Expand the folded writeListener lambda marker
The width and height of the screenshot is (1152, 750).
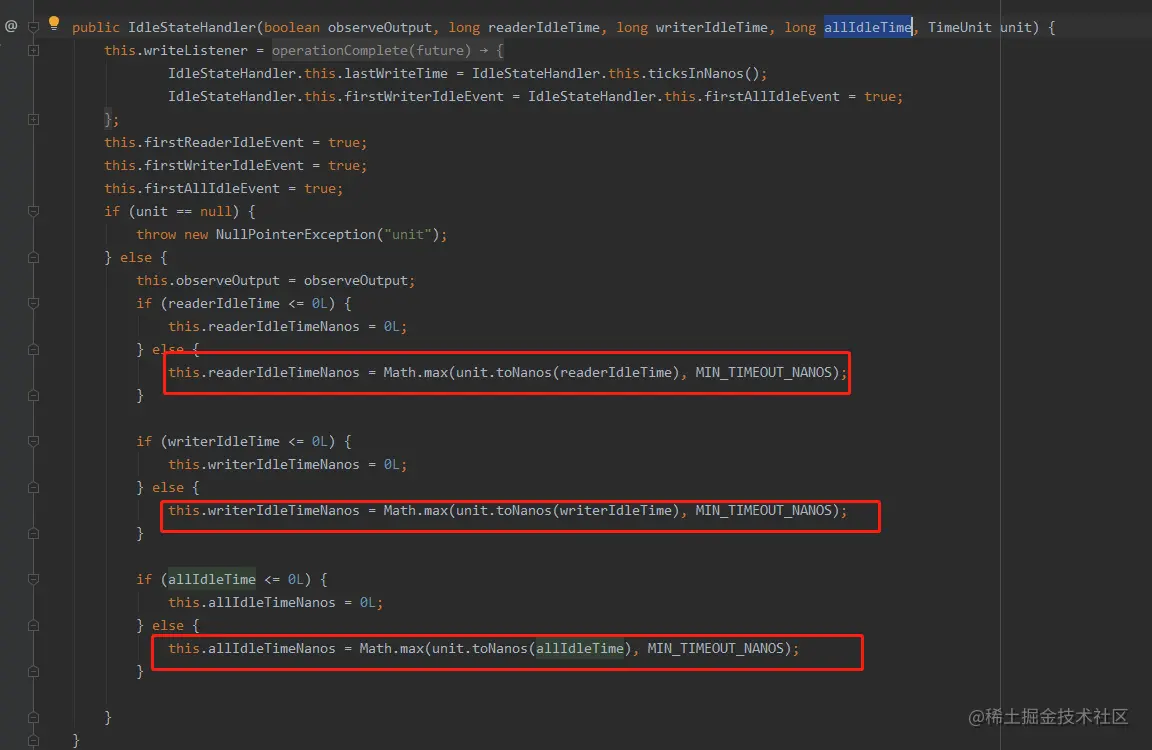click(33, 51)
